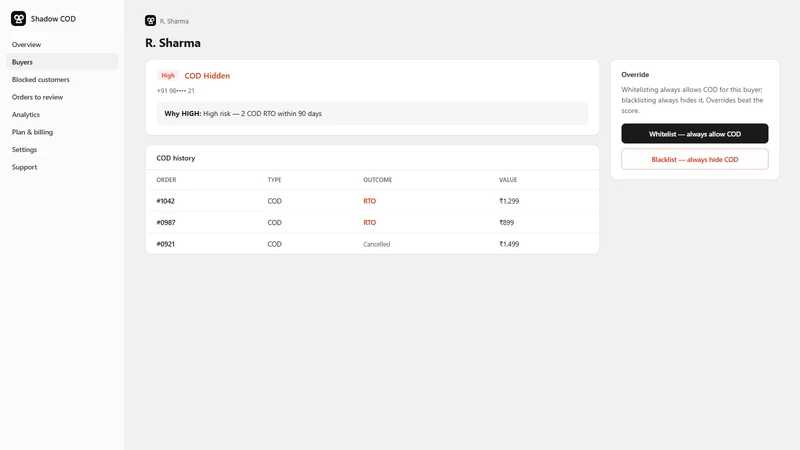800x450 pixels.
Task: Click the Why HIGH risk explanation
Action: 372,113
